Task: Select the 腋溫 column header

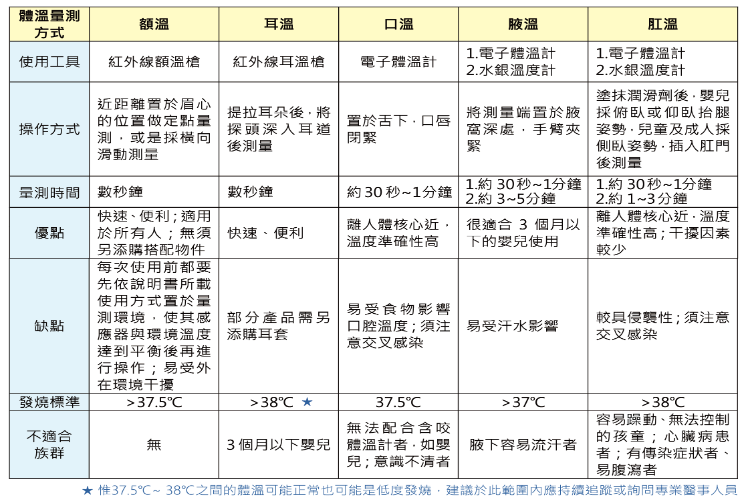Action: [x=523, y=24]
